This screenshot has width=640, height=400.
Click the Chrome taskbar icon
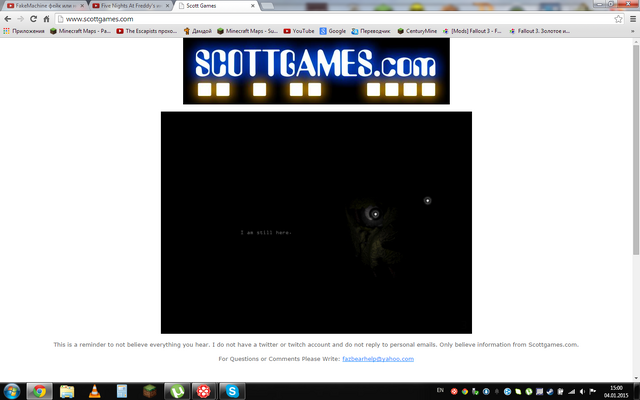[39, 391]
